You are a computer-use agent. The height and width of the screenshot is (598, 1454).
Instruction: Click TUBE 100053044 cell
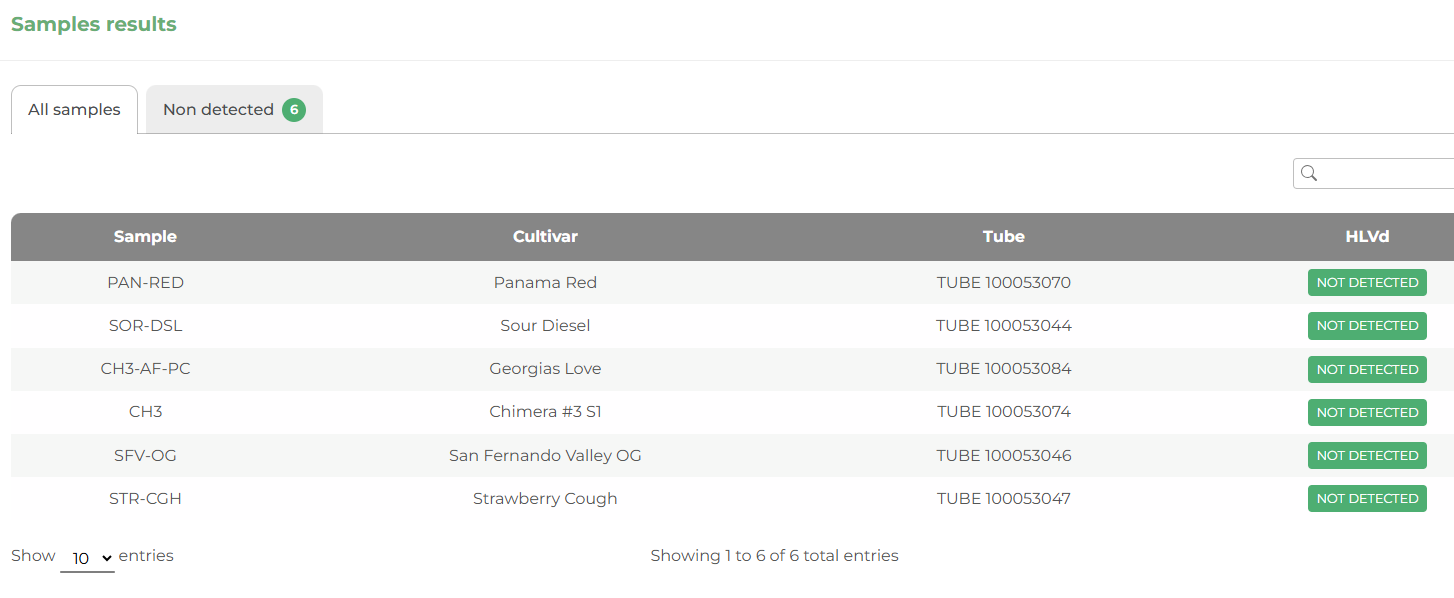pos(1003,326)
